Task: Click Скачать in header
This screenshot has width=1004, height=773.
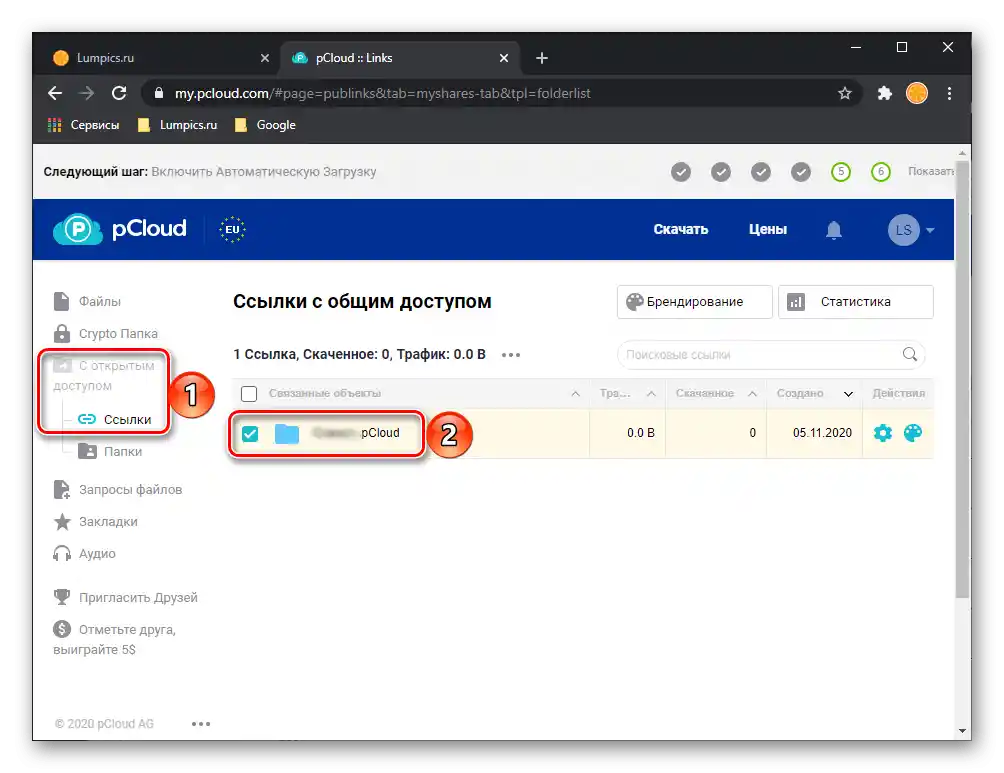Action: 680,229
